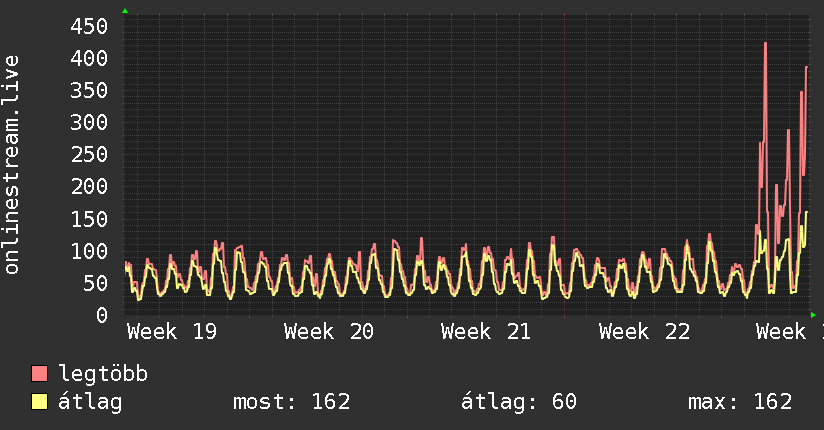
Task: Click the green arrow ending the x-axis
Action: pyautogui.click(x=813, y=315)
